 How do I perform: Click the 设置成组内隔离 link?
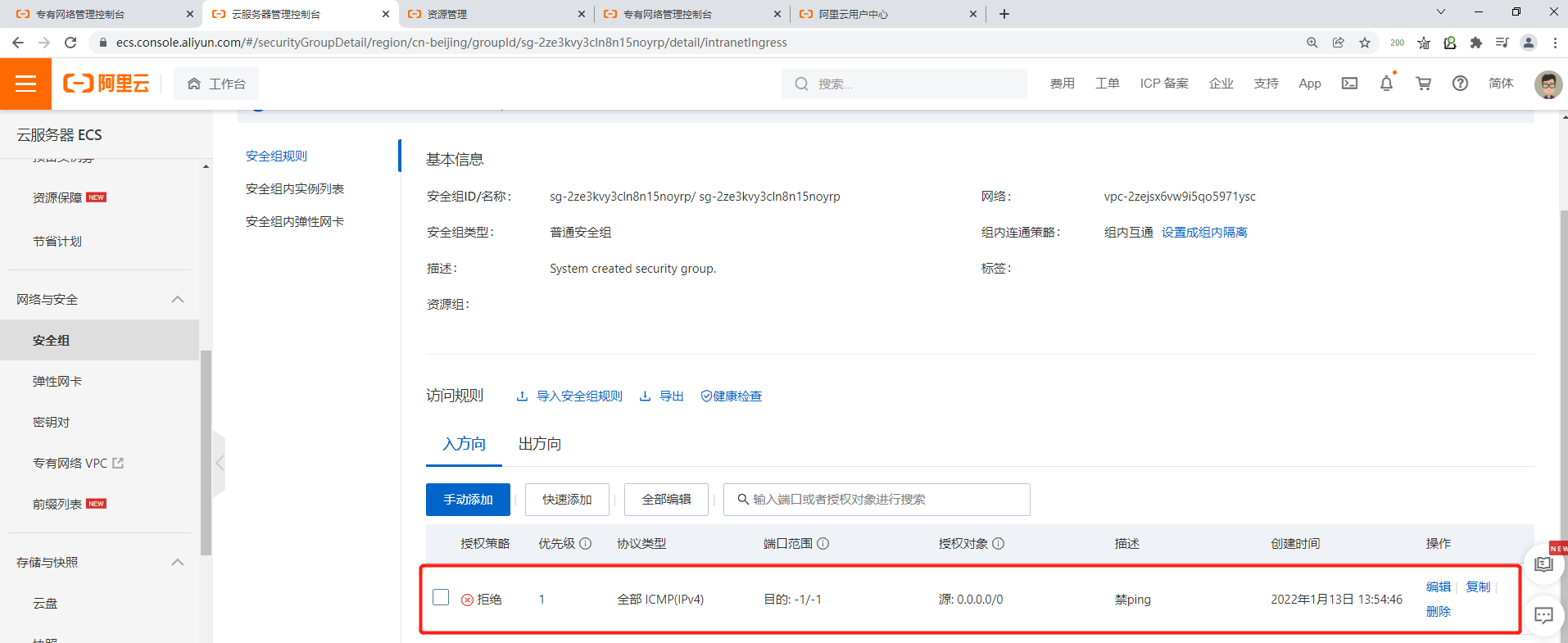[x=1204, y=233]
